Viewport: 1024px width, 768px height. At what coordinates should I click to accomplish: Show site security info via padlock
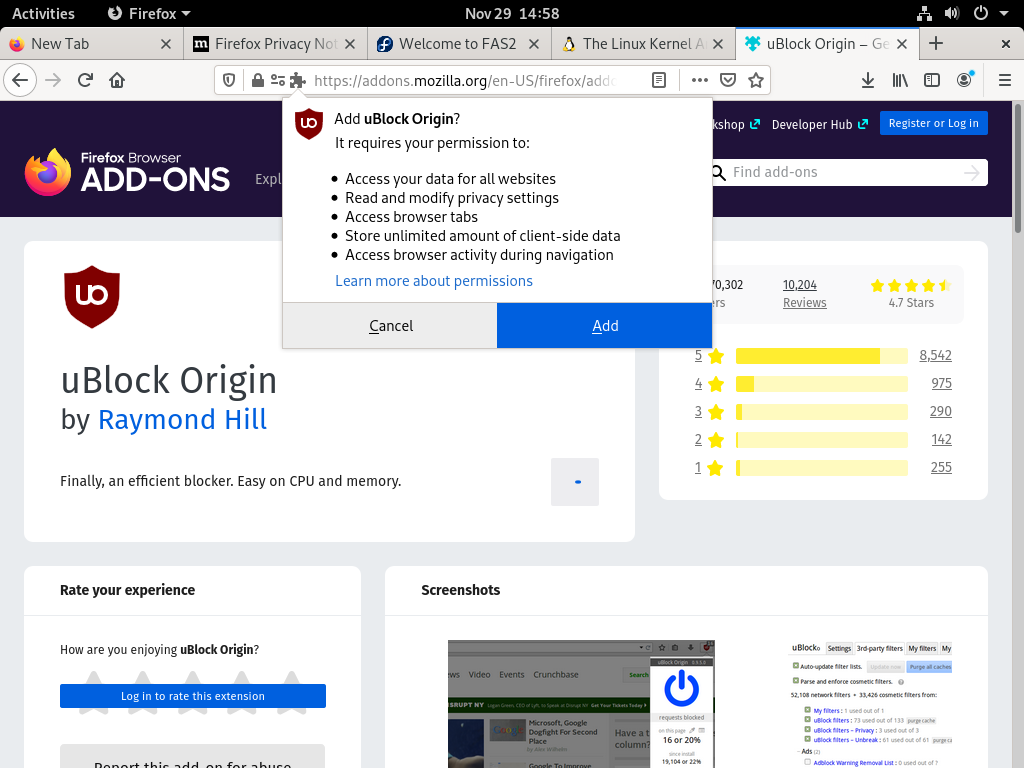258,80
